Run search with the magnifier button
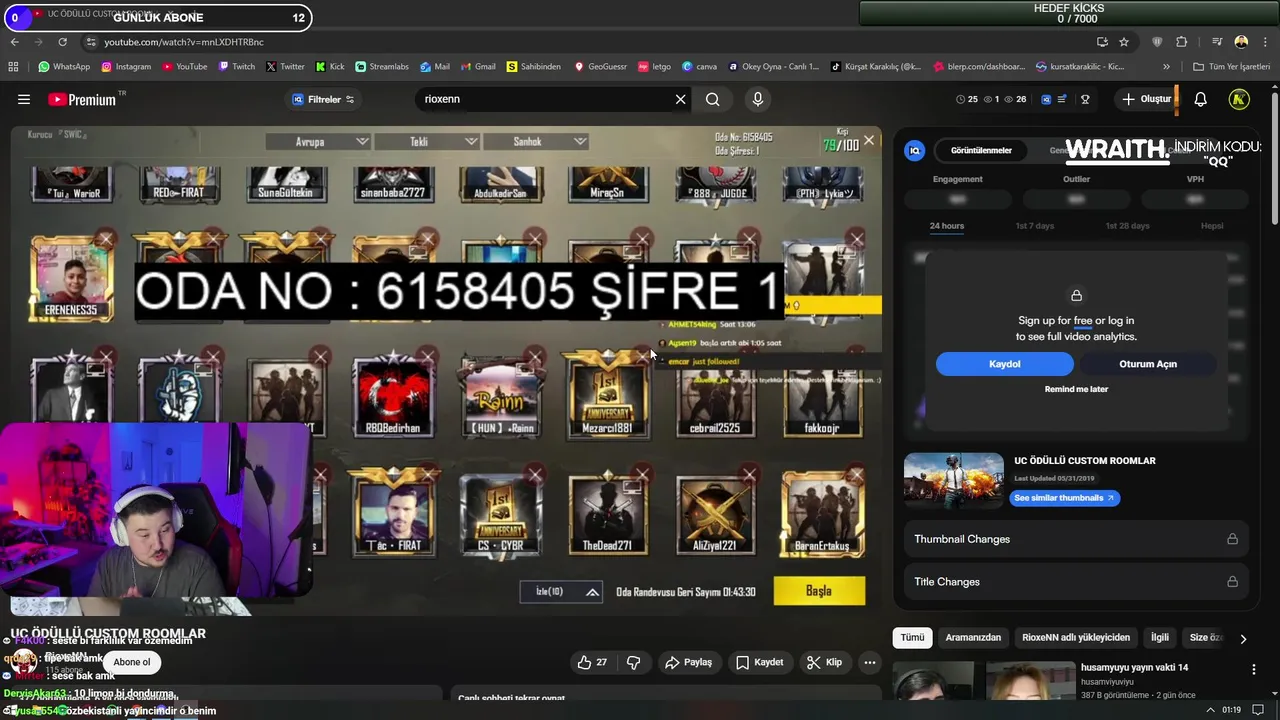 coord(712,99)
